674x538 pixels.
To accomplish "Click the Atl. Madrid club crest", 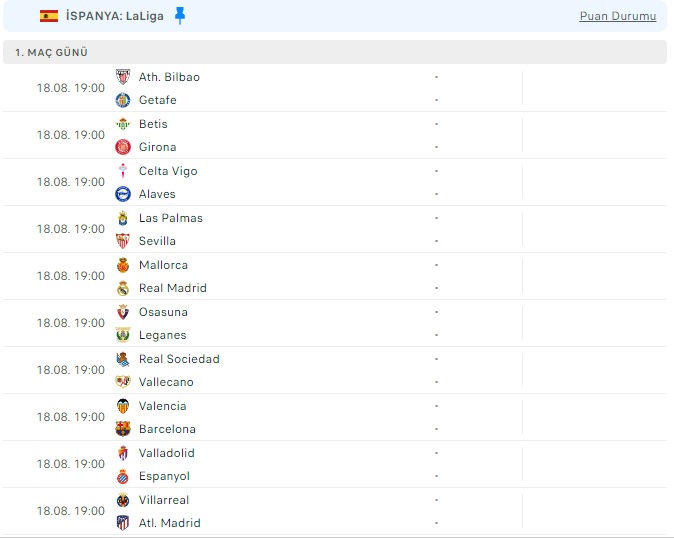I will pyautogui.click(x=123, y=523).
